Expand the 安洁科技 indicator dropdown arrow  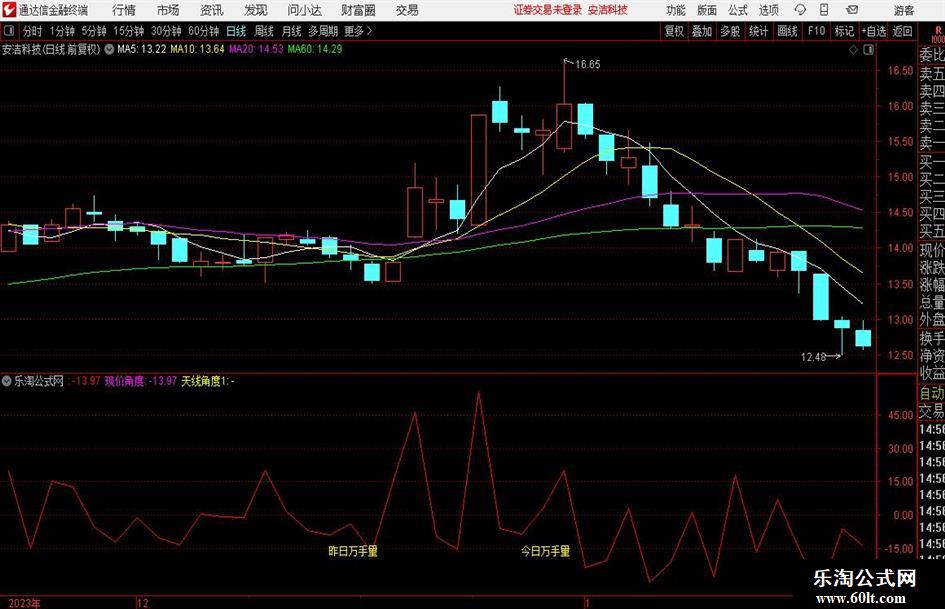109,49
